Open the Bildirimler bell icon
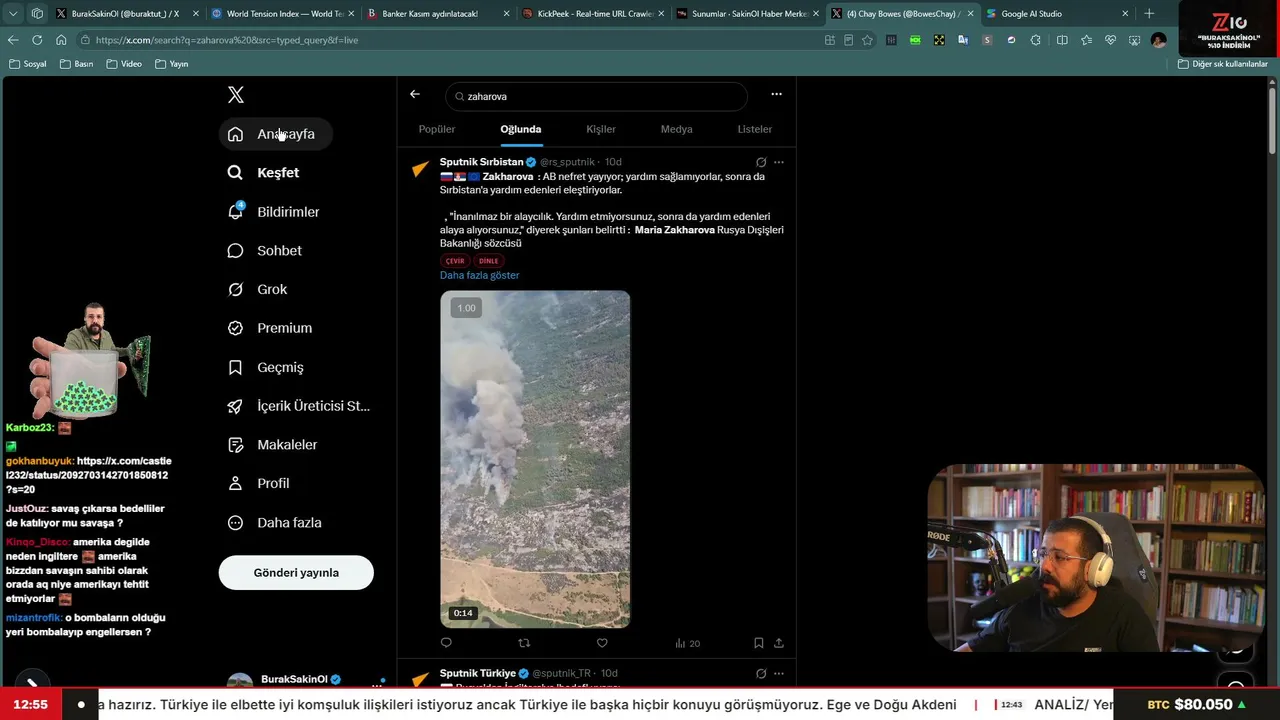The image size is (1280, 720). click(235, 212)
